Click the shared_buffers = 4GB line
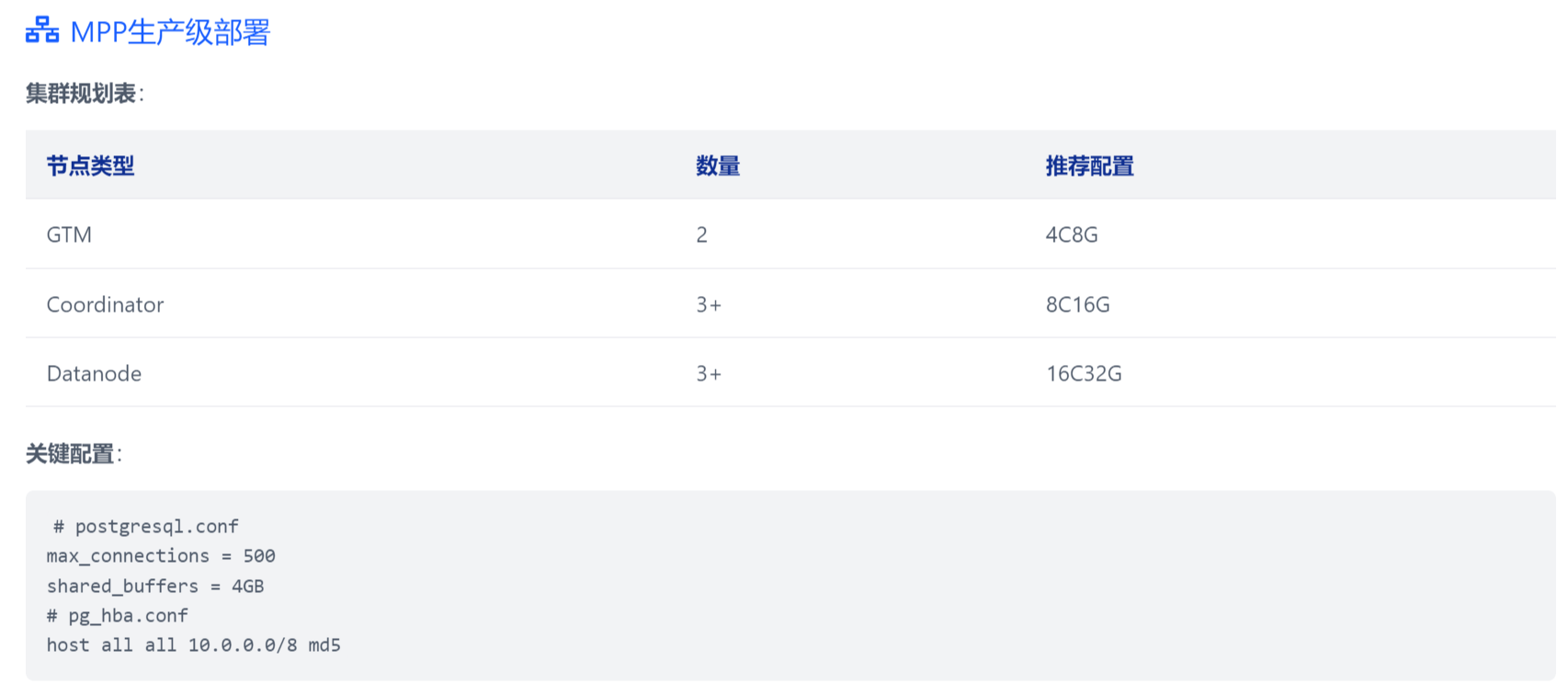1568x695 pixels. pyautogui.click(x=155, y=587)
